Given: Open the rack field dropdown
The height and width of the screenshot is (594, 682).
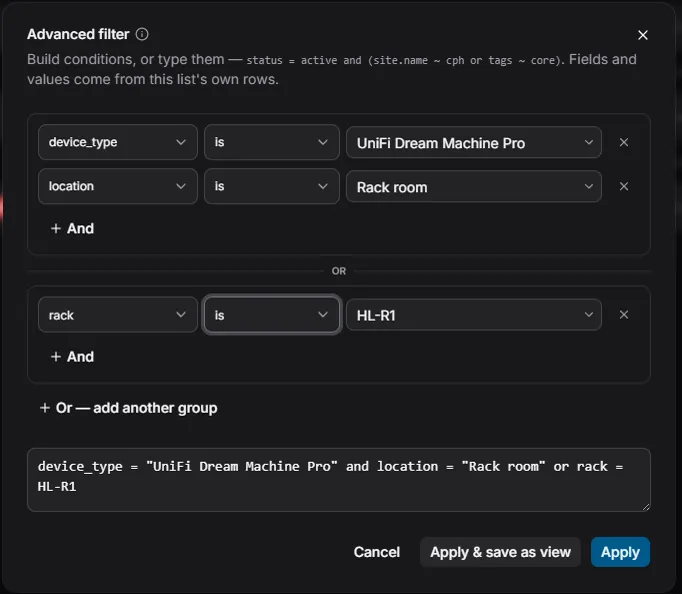Looking at the screenshot, I should [117, 314].
